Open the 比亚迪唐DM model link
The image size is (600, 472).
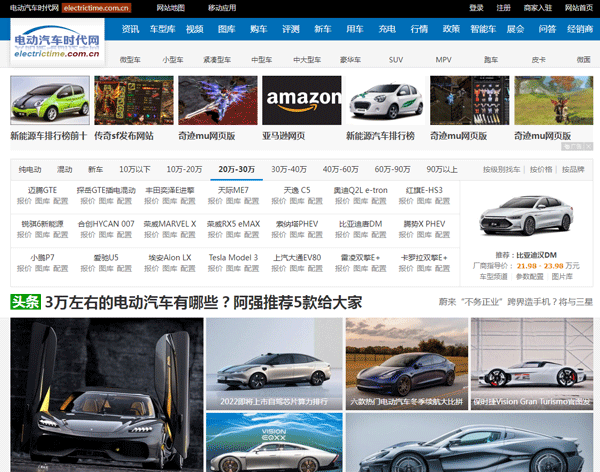360,224
